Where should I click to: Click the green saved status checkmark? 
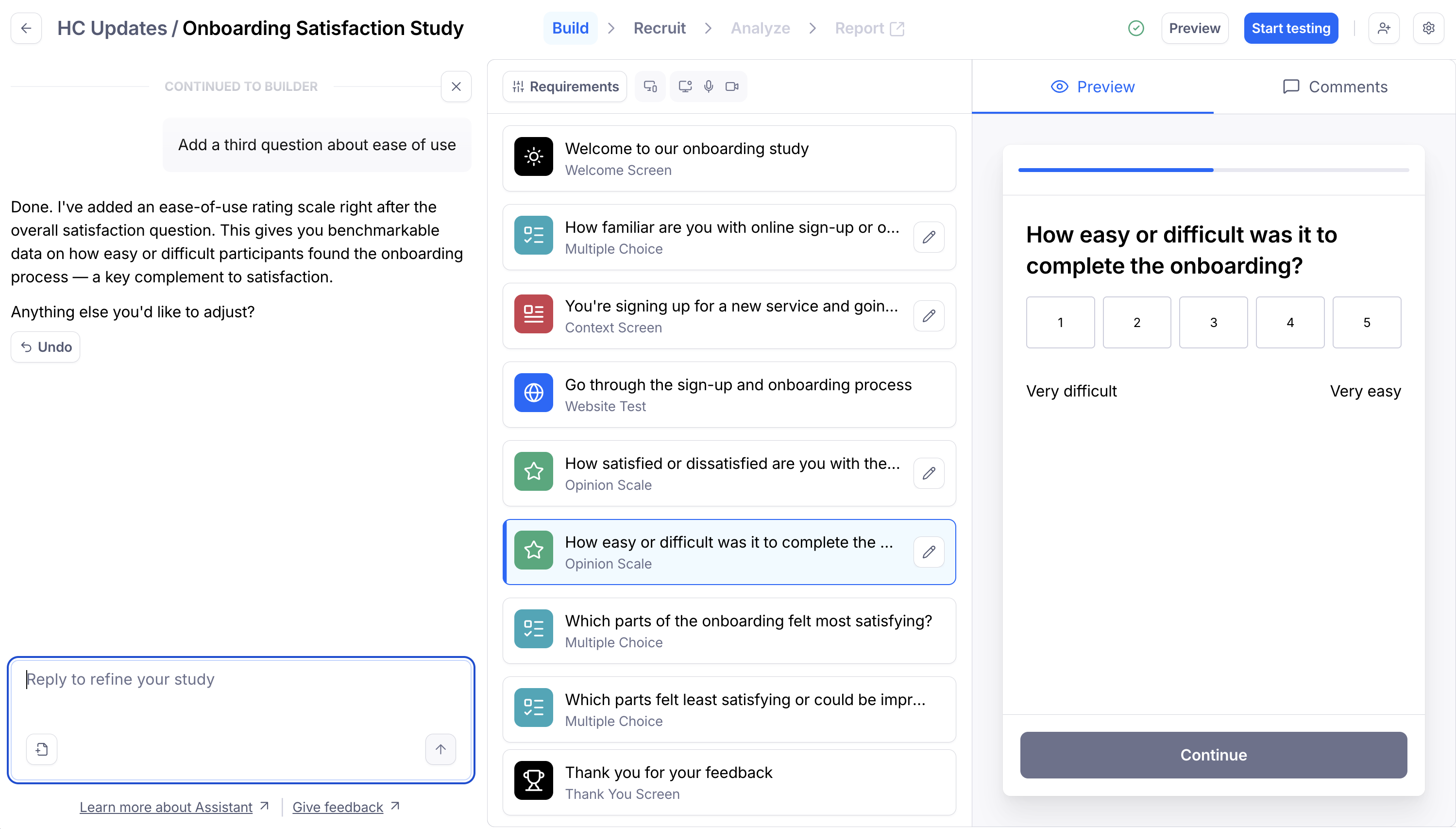click(1135, 29)
